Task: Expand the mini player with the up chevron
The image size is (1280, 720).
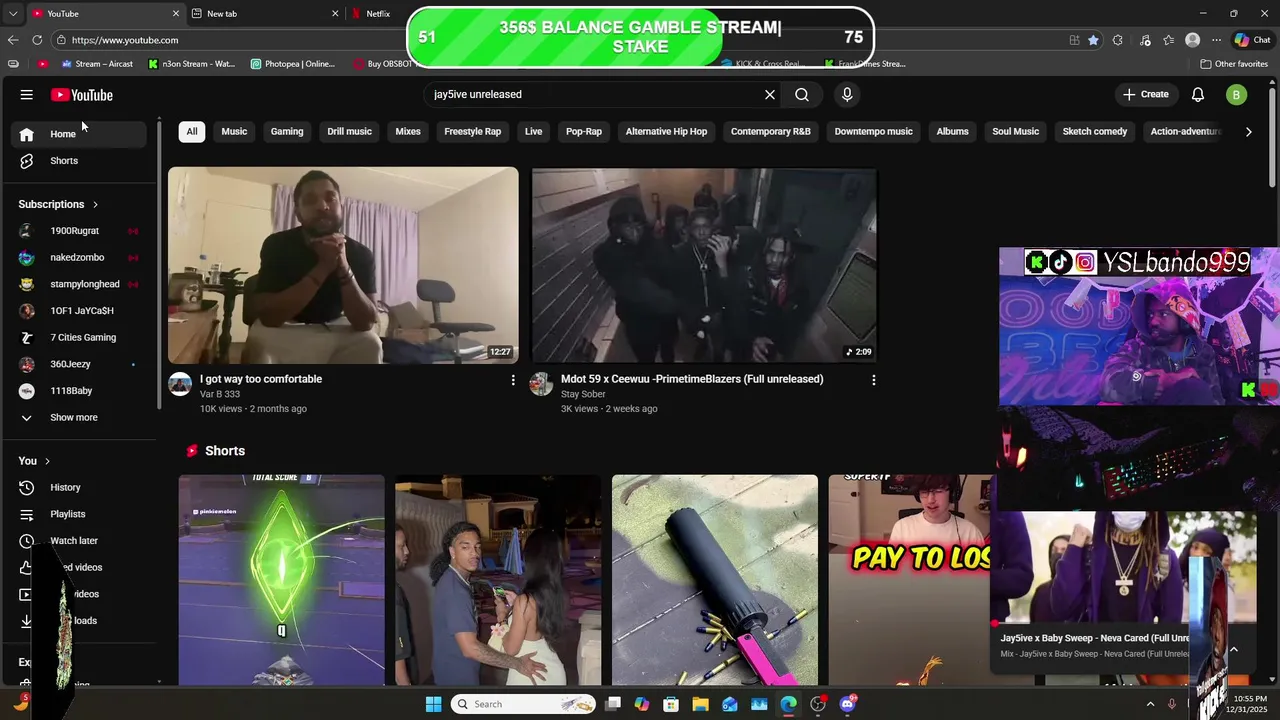Action: click(1233, 650)
